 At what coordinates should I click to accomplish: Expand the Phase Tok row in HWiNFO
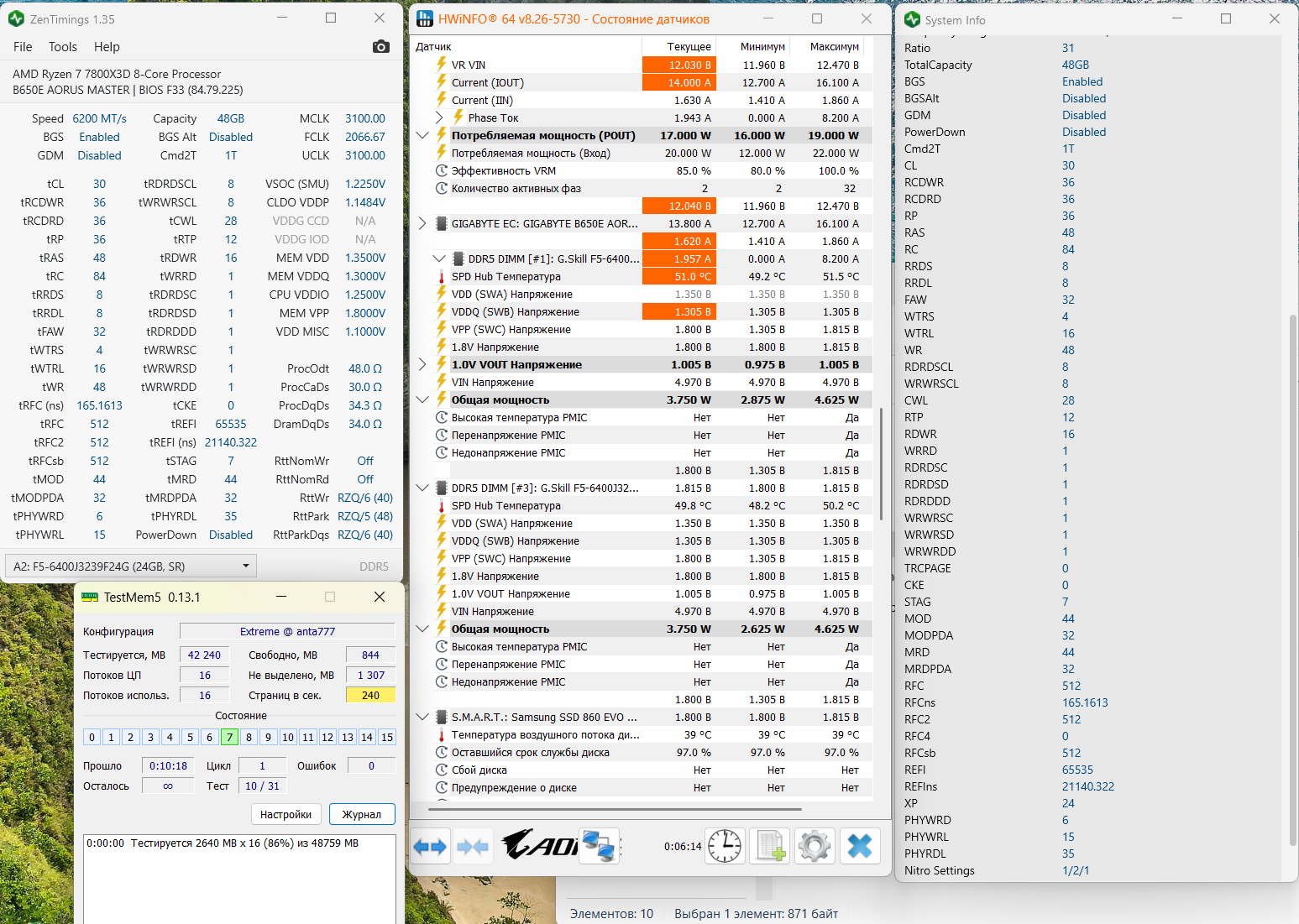tap(439, 117)
